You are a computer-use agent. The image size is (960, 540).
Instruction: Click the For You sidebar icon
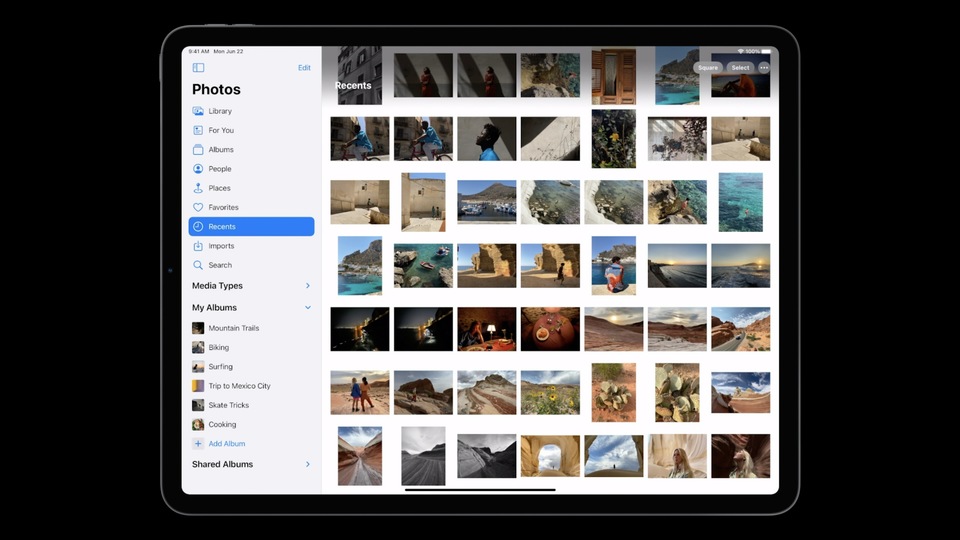[x=198, y=130]
